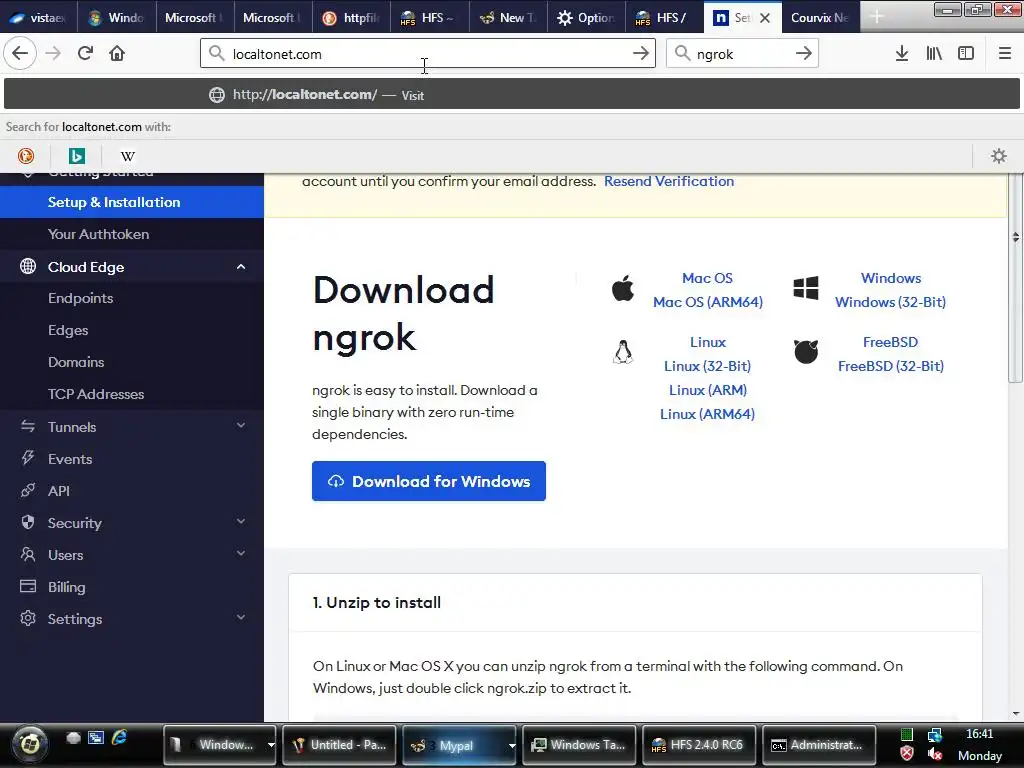Download the Linux (ARM64) build
The height and width of the screenshot is (768, 1024).
[x=707, y=414]
